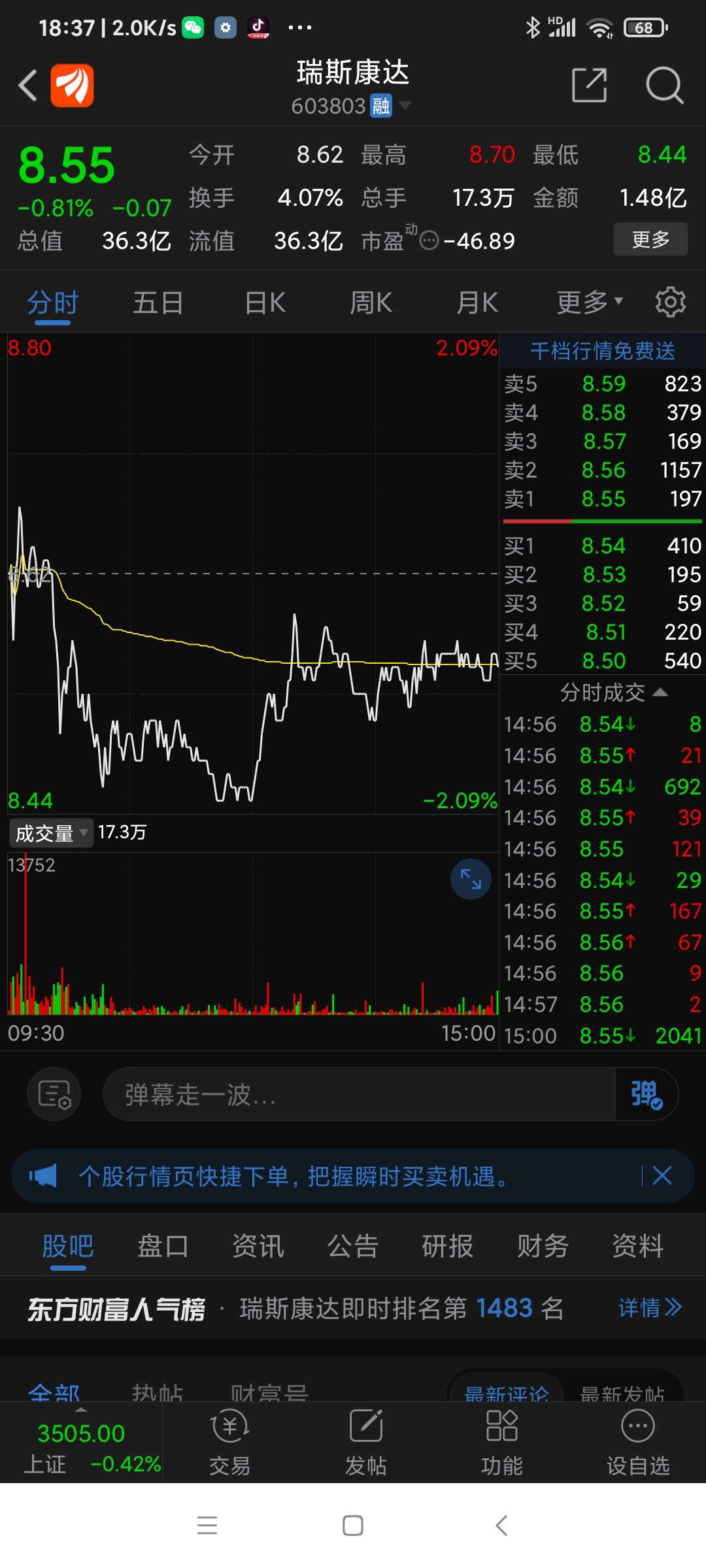This screenshot has height=1568, width=706.
Task: Switch to the 月K chart tab
Action: 477,302
